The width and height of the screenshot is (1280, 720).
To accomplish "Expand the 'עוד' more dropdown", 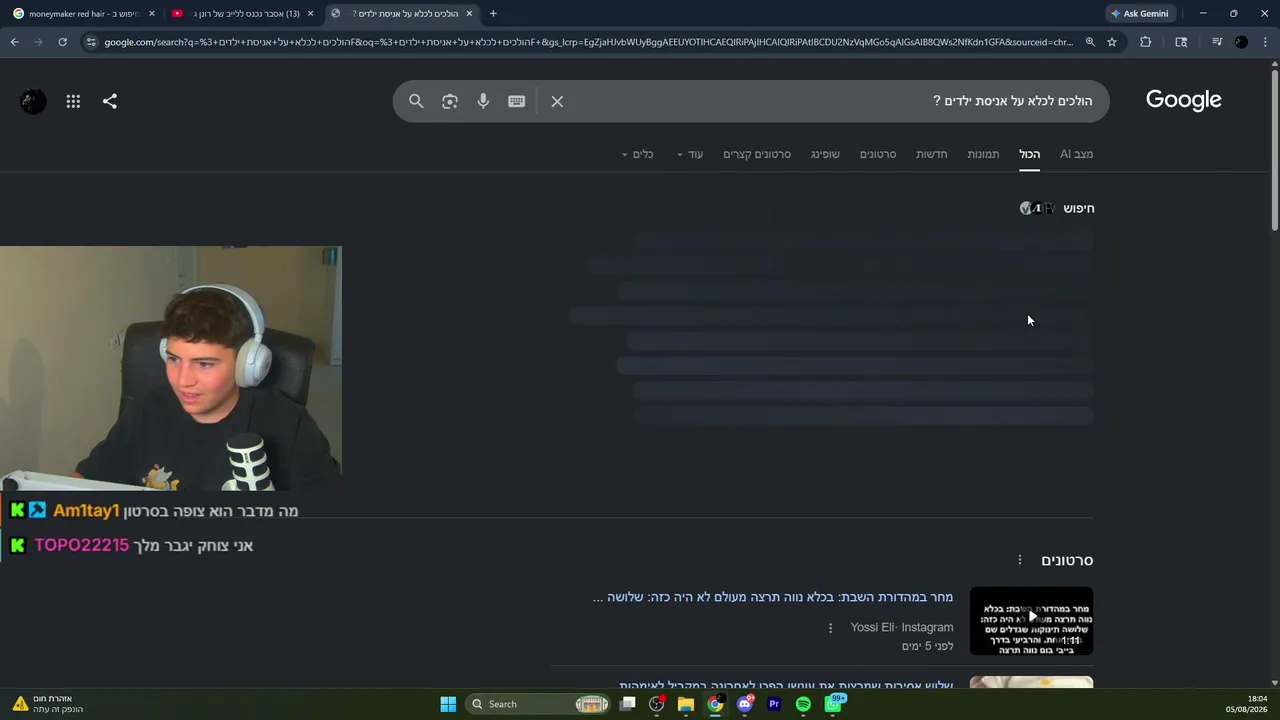I will coord(690,154).
